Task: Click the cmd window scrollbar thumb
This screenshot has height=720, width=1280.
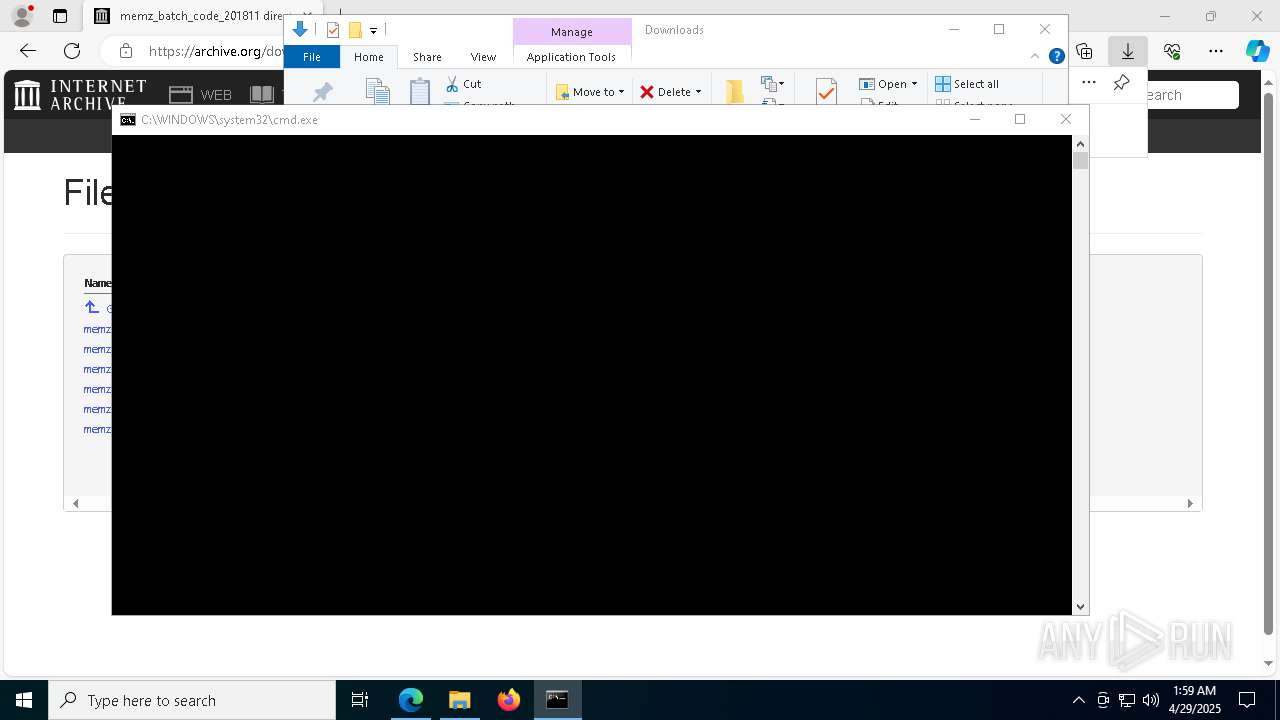Action: pyautogui.click(x=1080, y=160)
